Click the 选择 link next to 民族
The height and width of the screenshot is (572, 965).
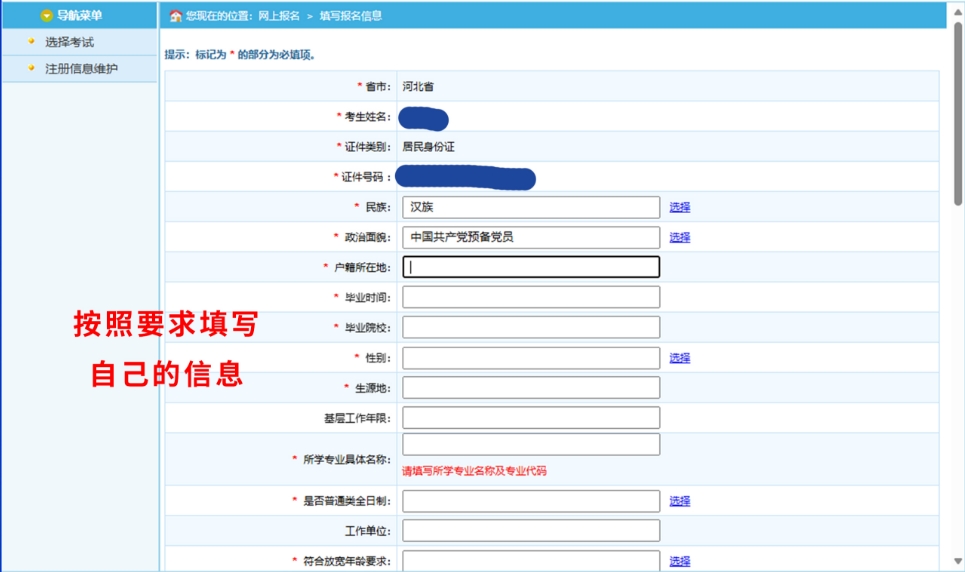tap(680, 207)
